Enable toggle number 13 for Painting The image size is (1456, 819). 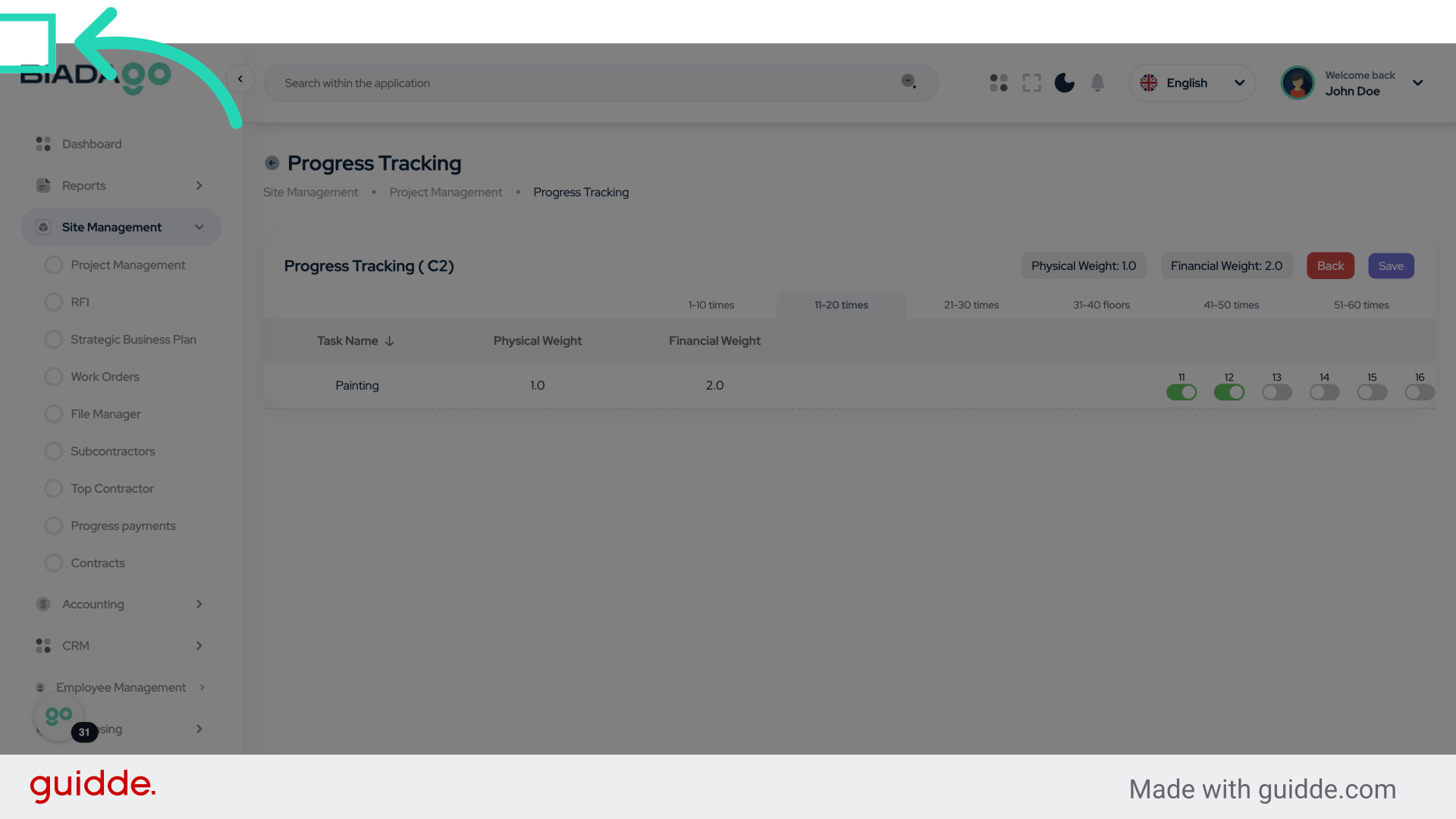coord(1276,392)
